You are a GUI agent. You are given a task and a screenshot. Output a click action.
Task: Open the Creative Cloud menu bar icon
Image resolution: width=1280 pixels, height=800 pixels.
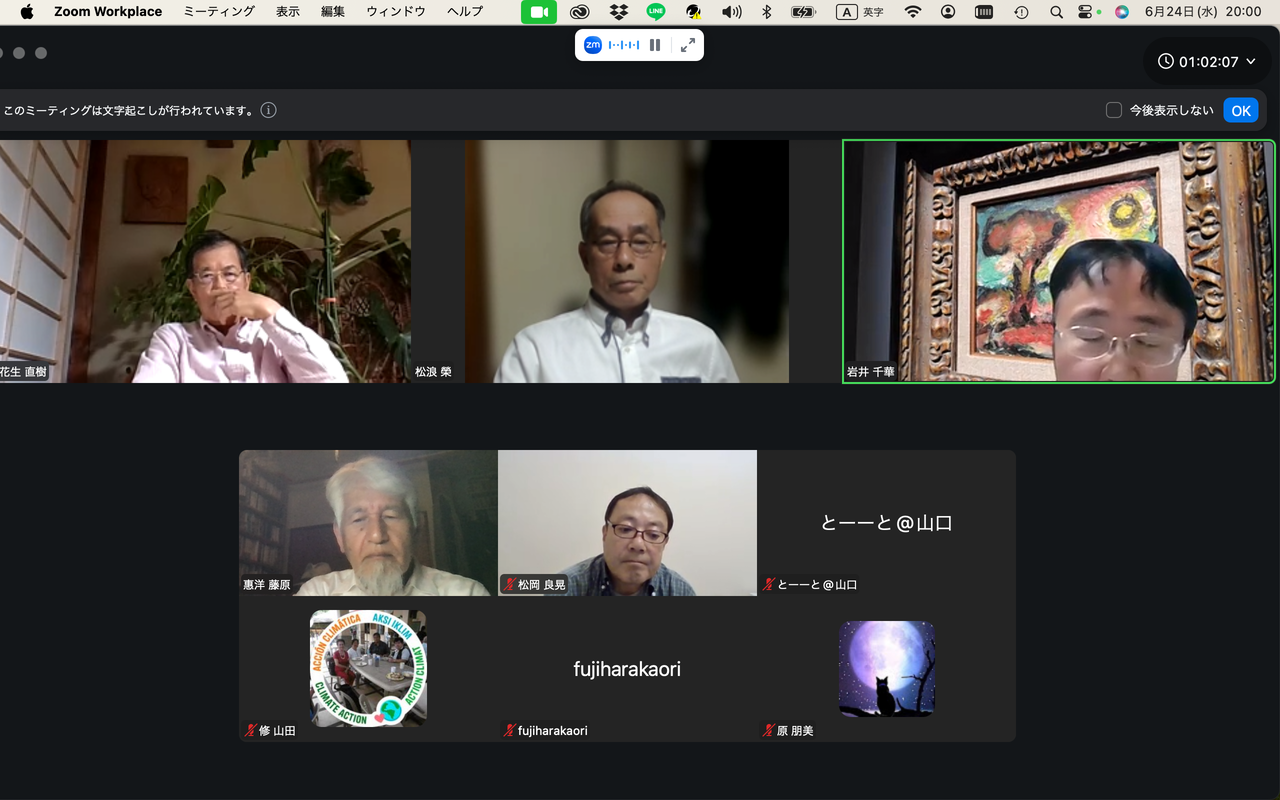pyautogui.click(x=579, y=12)
